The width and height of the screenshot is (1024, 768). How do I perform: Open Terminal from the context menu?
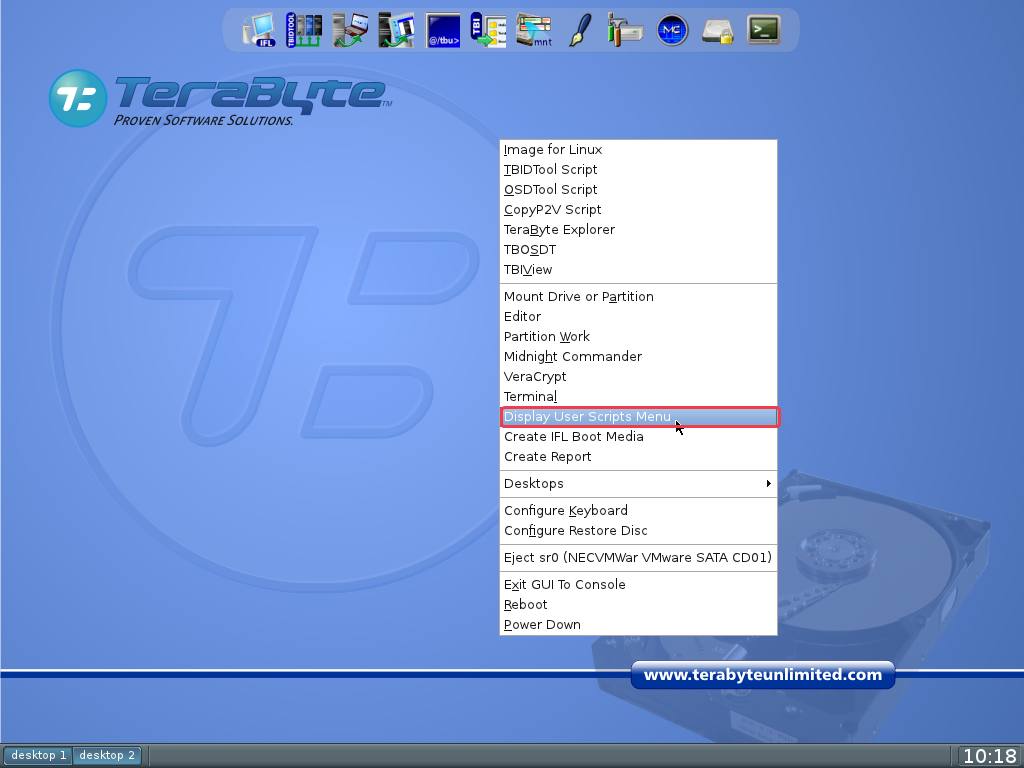pos(638,396)
